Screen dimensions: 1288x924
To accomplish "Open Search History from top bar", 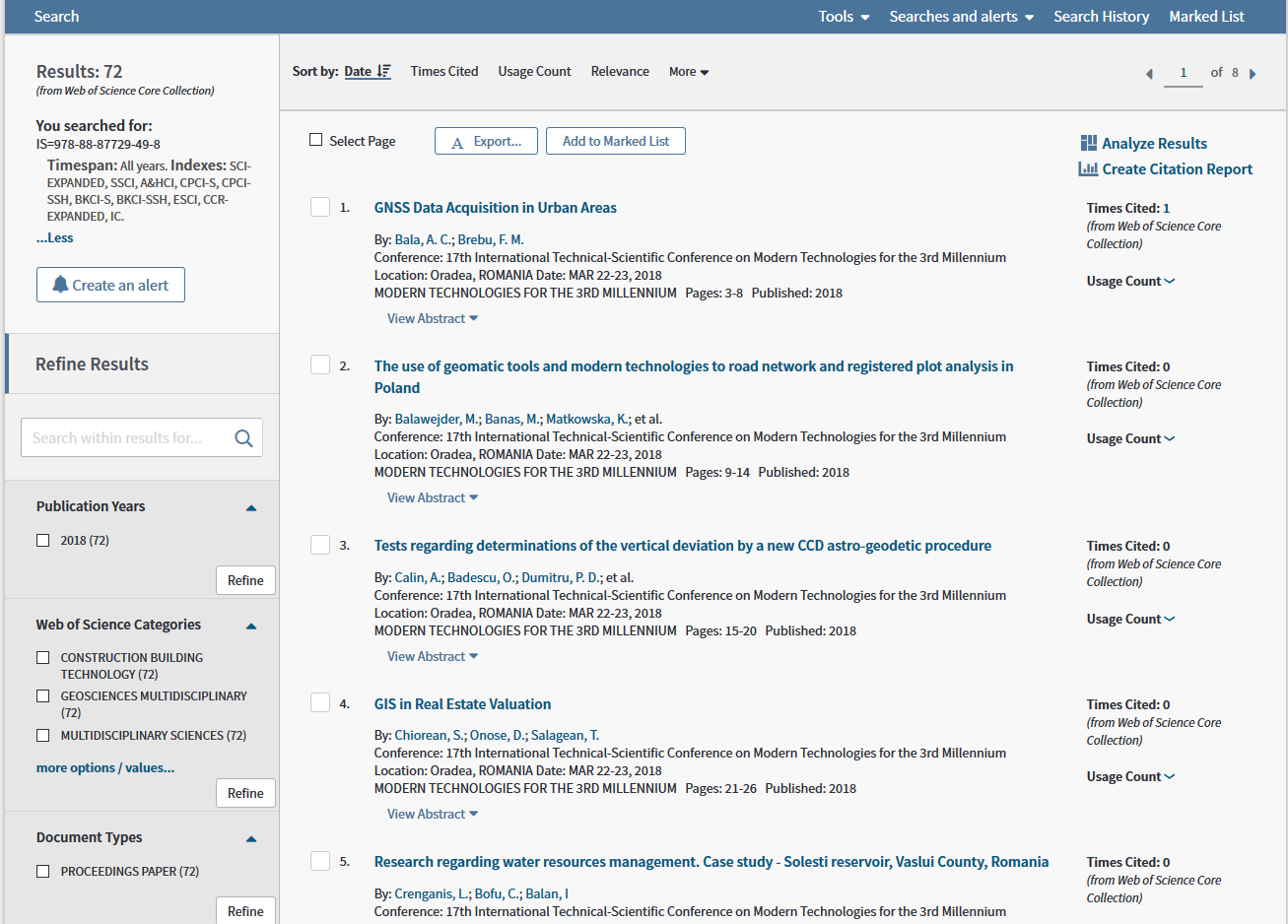I will coord(1101,17).
